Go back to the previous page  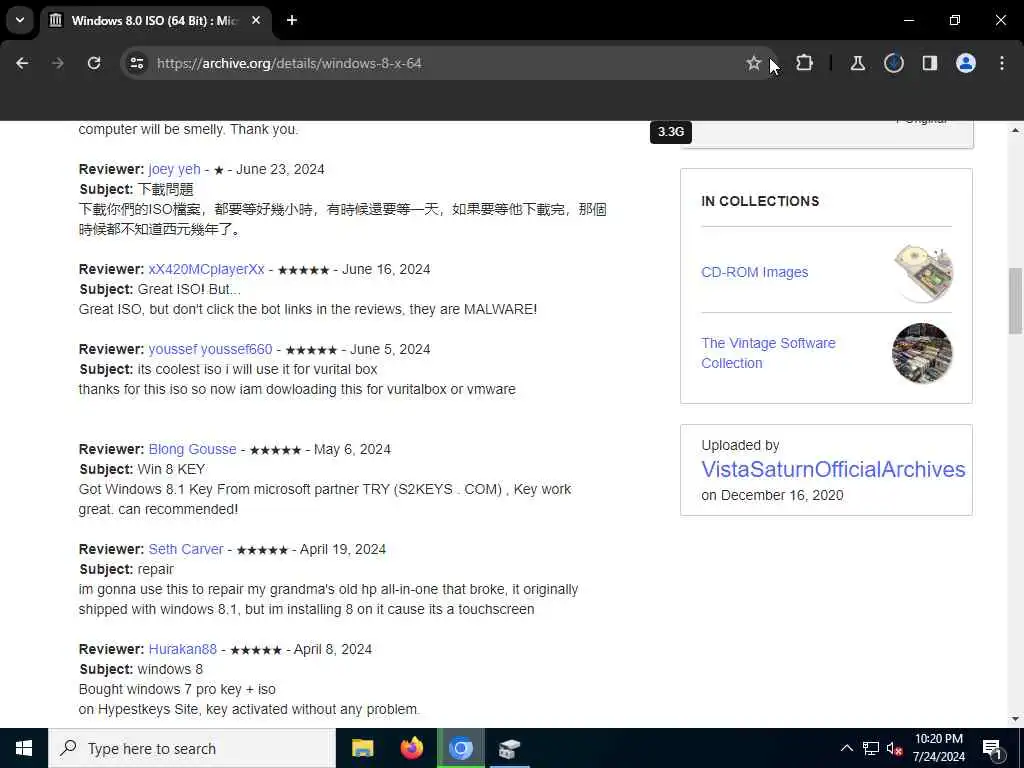coord(22,63)
